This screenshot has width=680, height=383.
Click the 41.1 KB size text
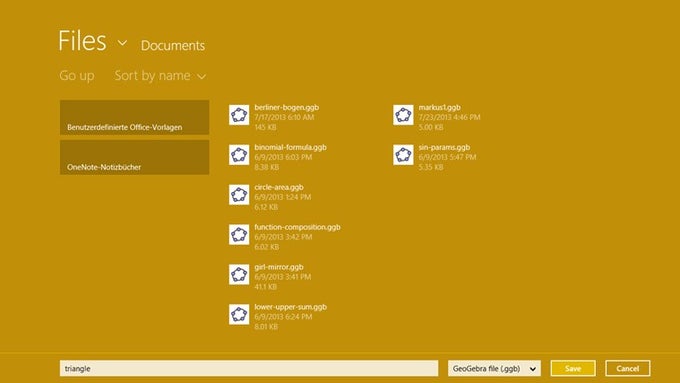click(x=265, y=287)
